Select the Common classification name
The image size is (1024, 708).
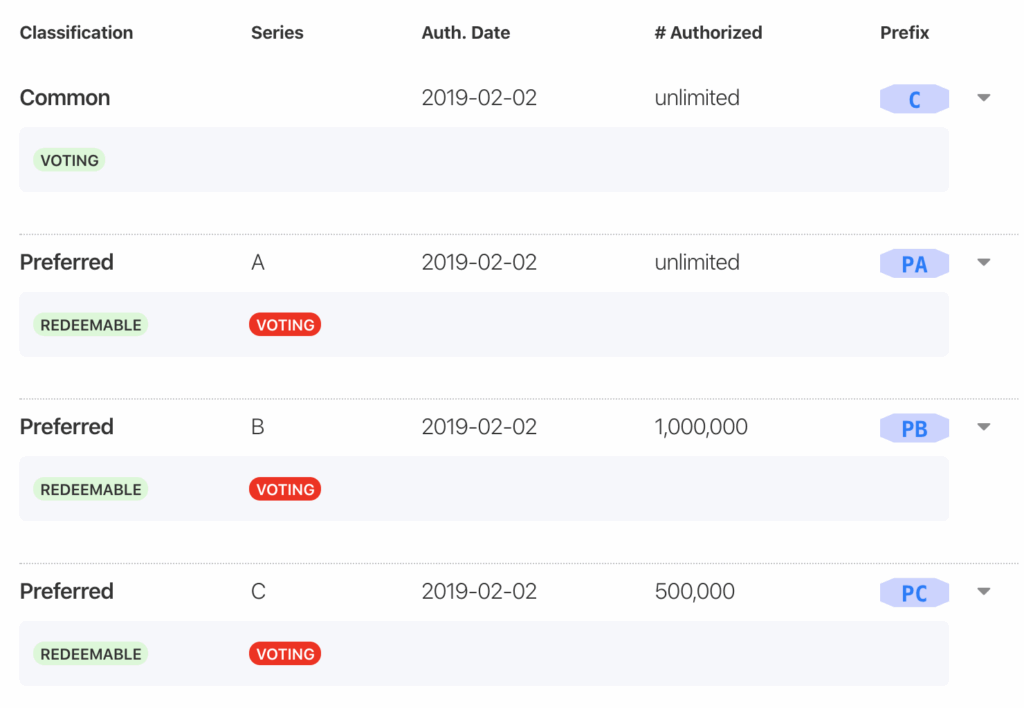tap(65, 98)
